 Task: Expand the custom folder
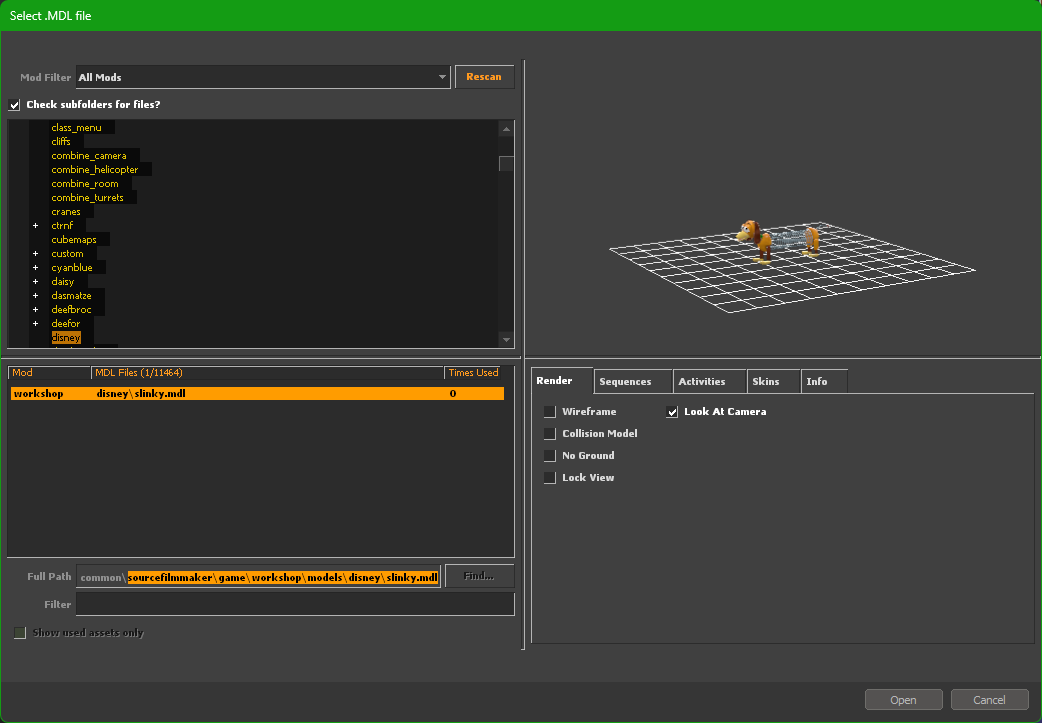coord(36,254)
